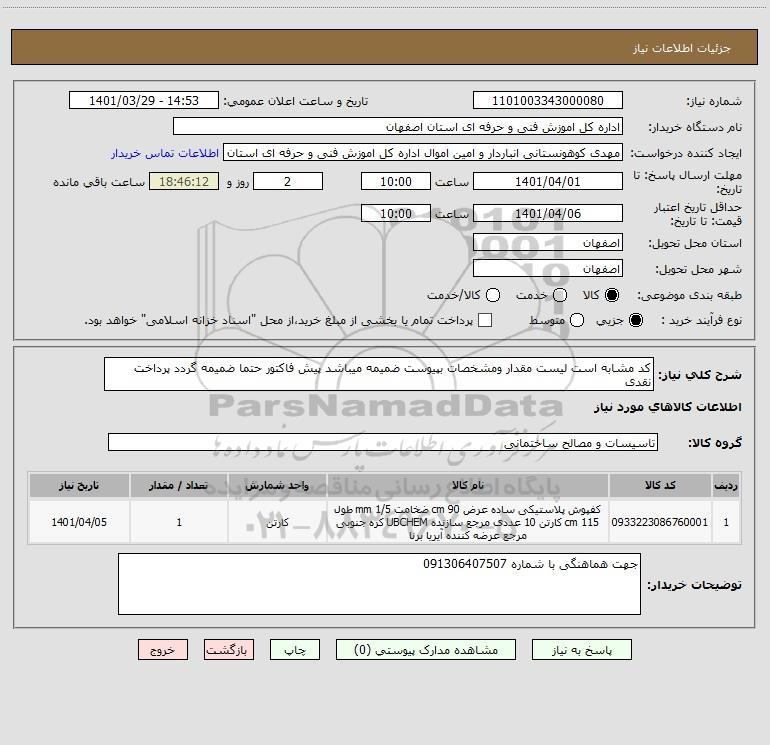Click the remaining time counter 18:46:12

click(x=184, y=181)
